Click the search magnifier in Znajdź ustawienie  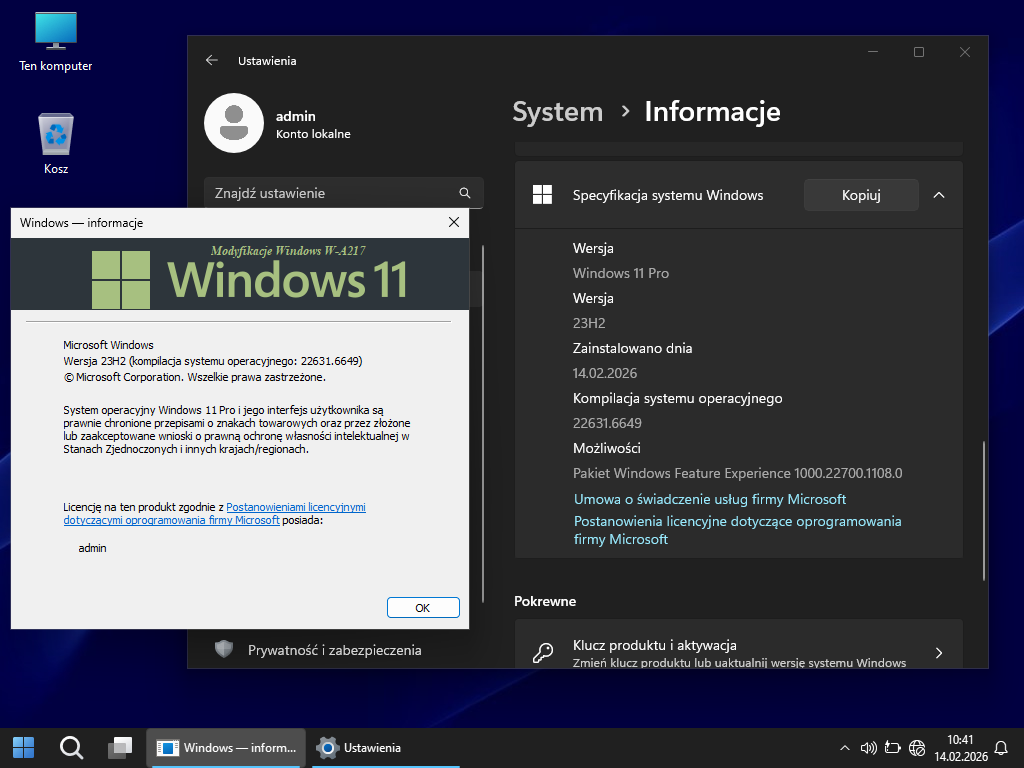pos(464,193)
